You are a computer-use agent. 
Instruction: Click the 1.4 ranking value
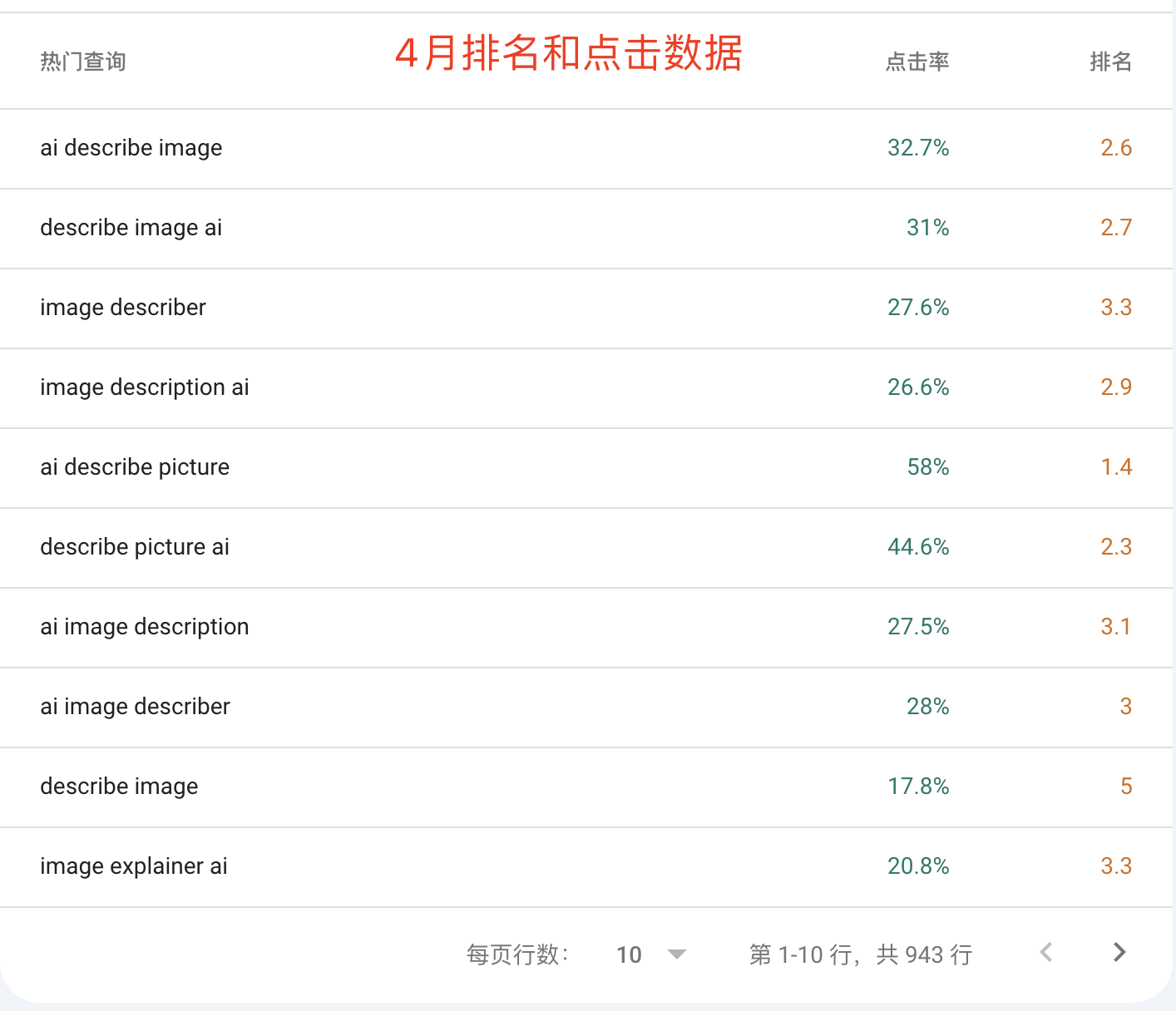pos(1117,467)
